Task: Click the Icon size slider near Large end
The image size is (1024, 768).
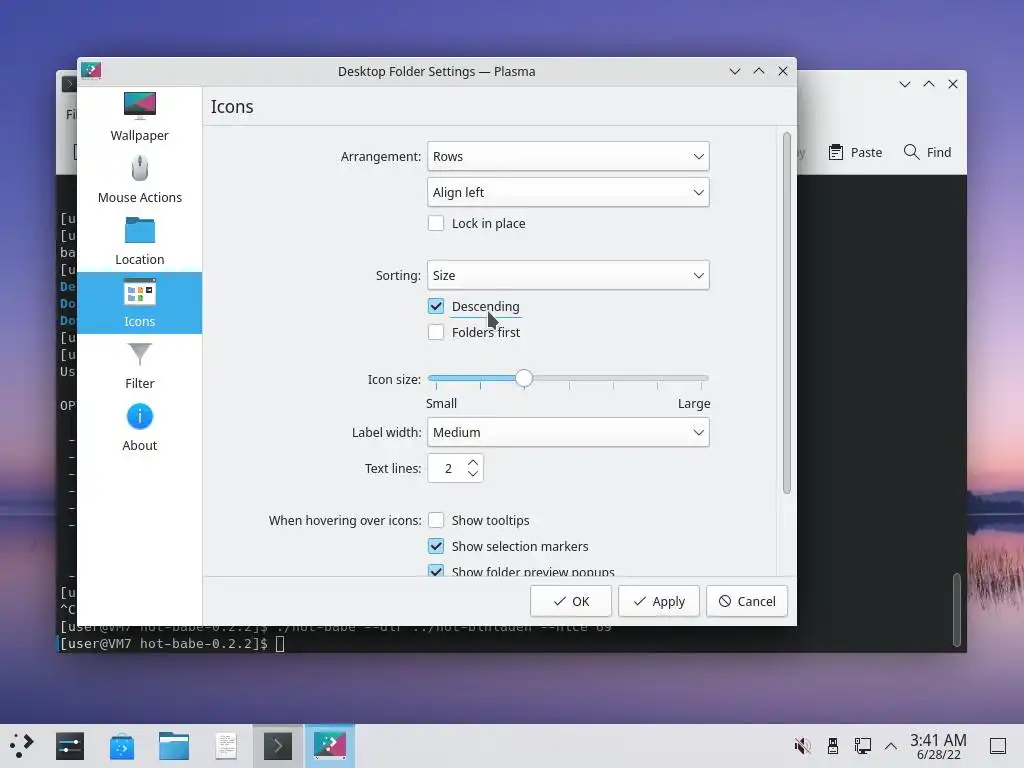Action: point(699,378)
